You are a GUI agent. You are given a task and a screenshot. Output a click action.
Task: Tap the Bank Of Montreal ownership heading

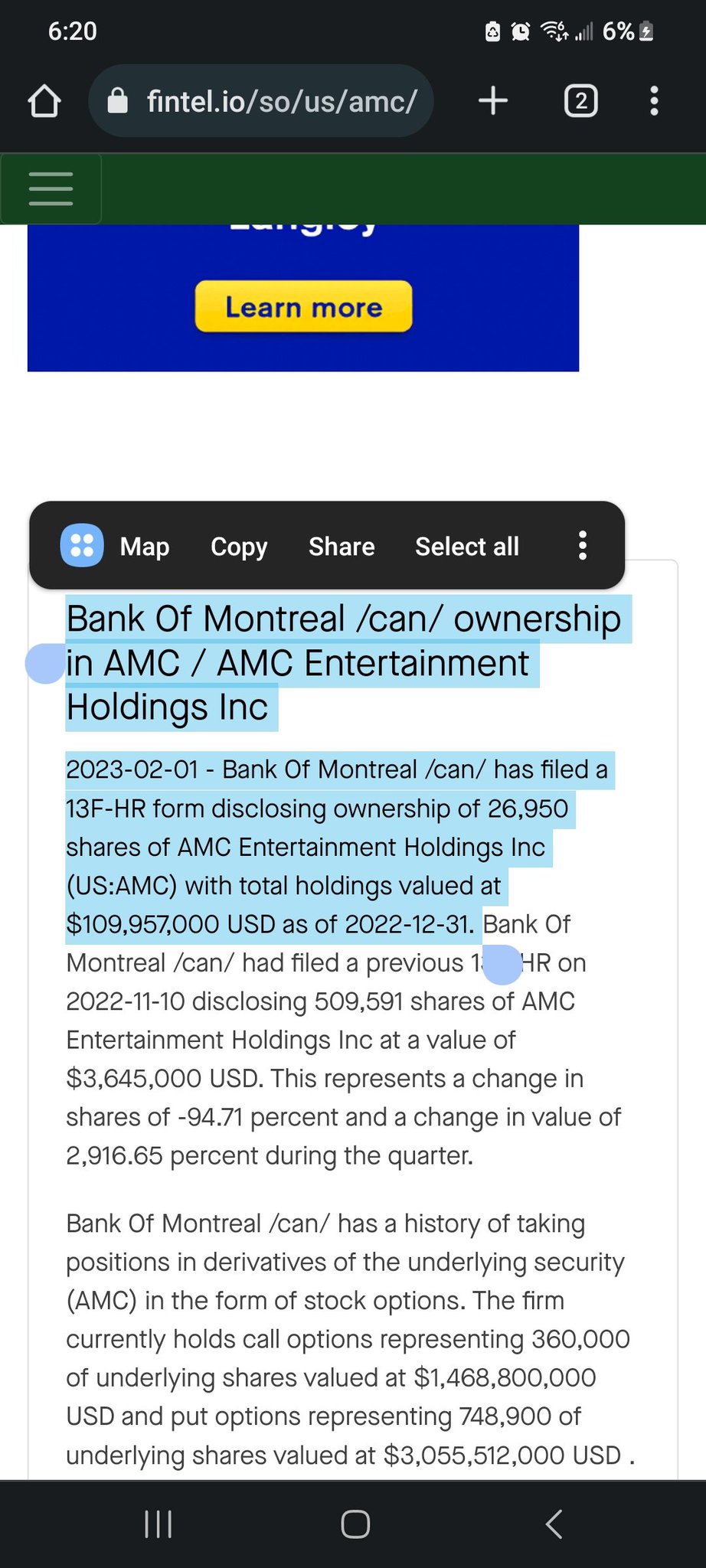(x=343, y=662)
